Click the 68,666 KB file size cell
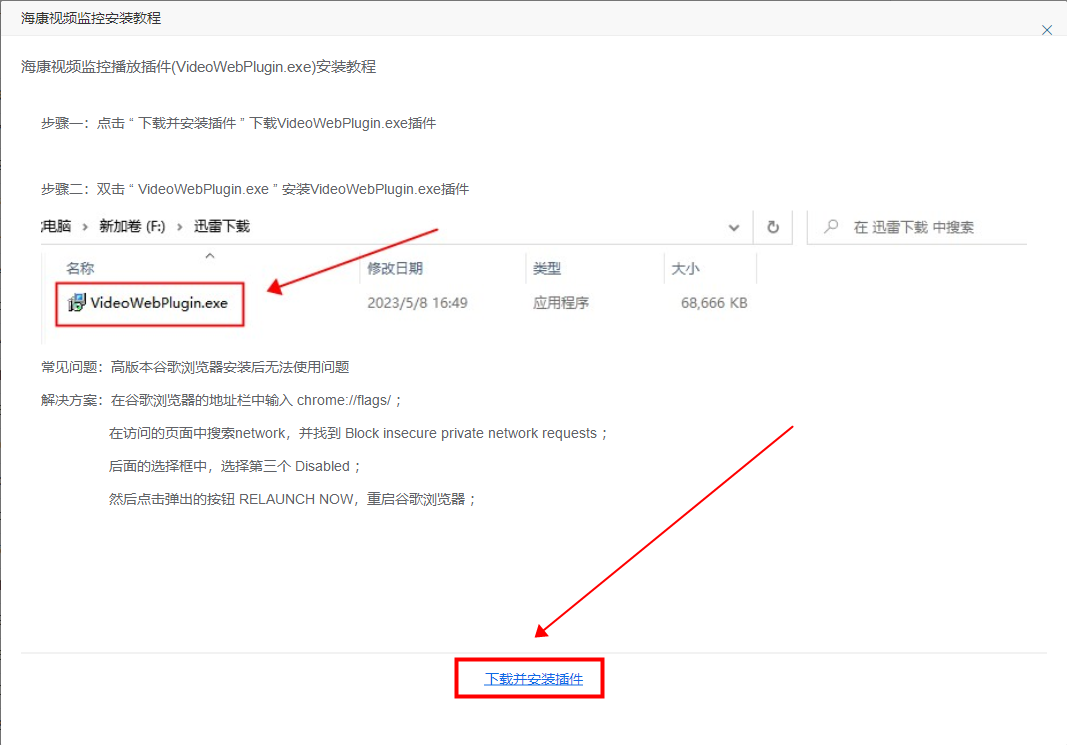This screenshot has width=1067, height=745. (713, 303)
